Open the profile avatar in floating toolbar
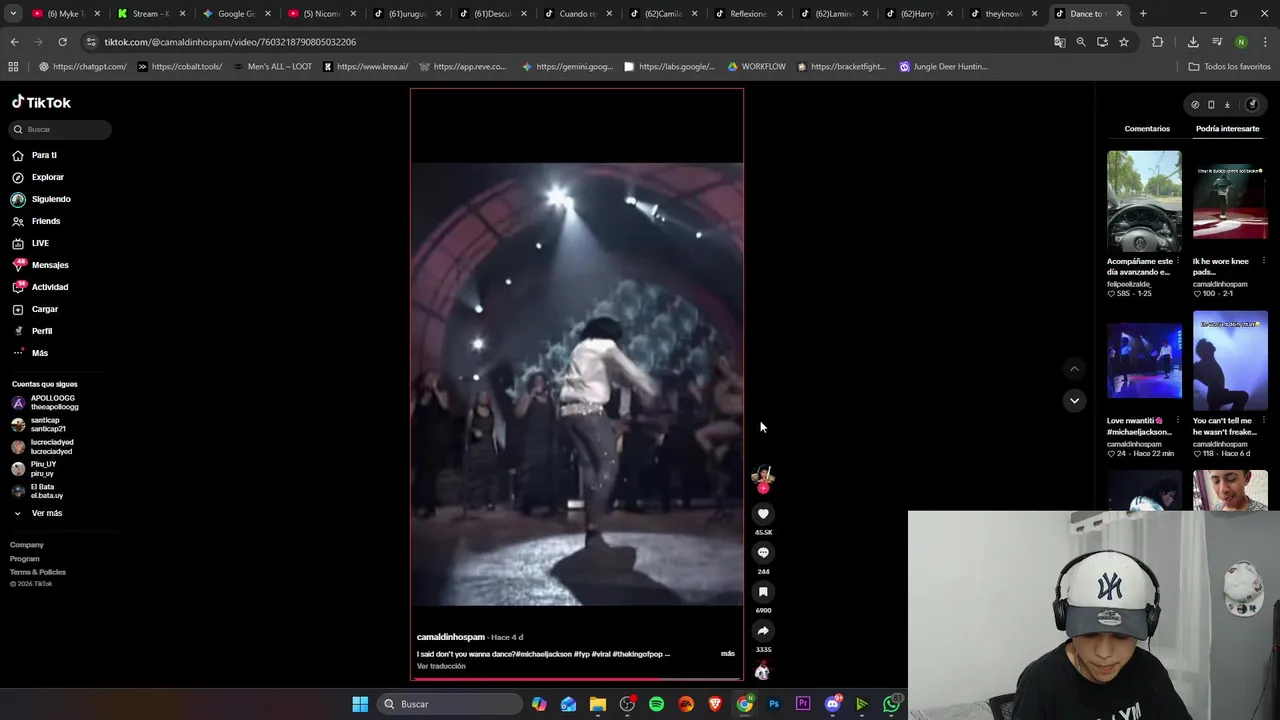Viewport: 1280px width, 720px height. click(1251, 105)
